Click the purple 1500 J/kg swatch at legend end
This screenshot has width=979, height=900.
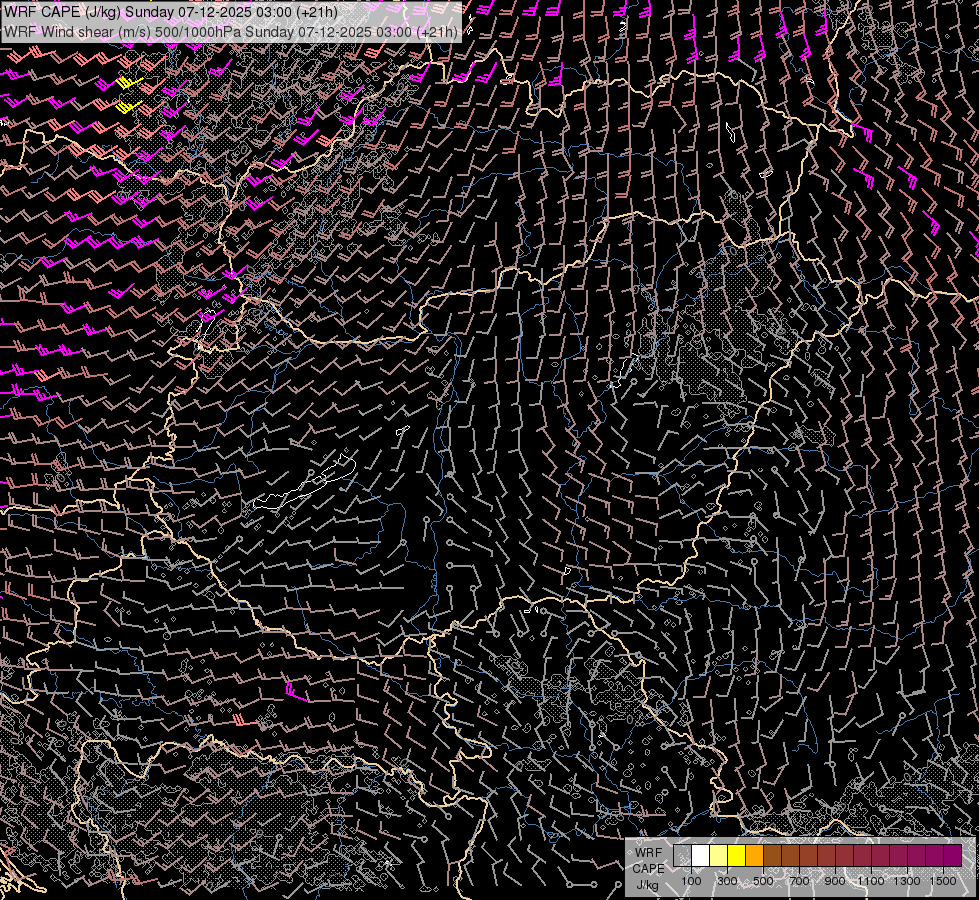coord(953,855)
